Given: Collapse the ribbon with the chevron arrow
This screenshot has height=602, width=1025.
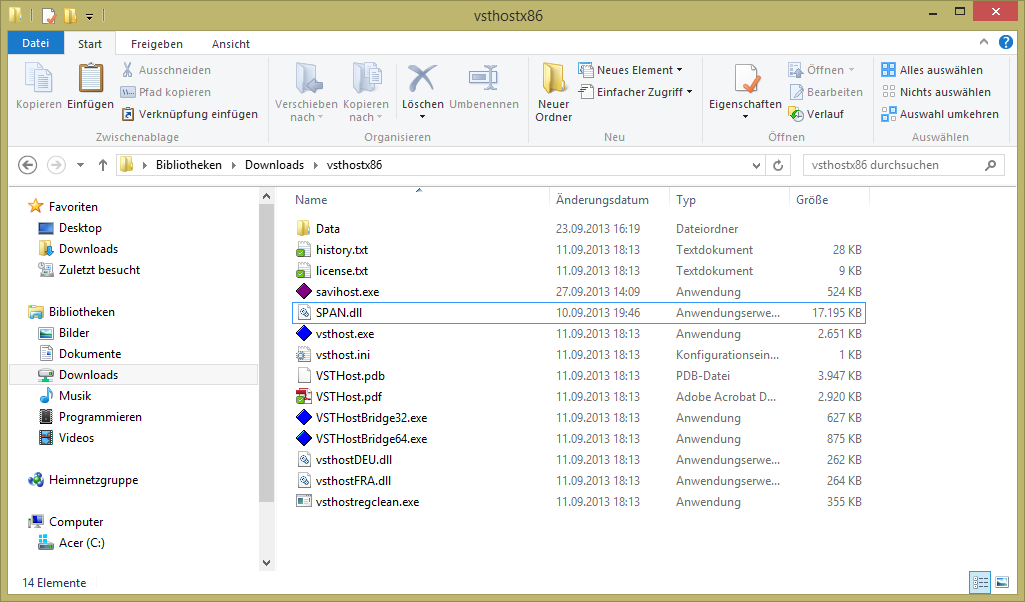Looking at the screenshot, I should click(988, 43).
